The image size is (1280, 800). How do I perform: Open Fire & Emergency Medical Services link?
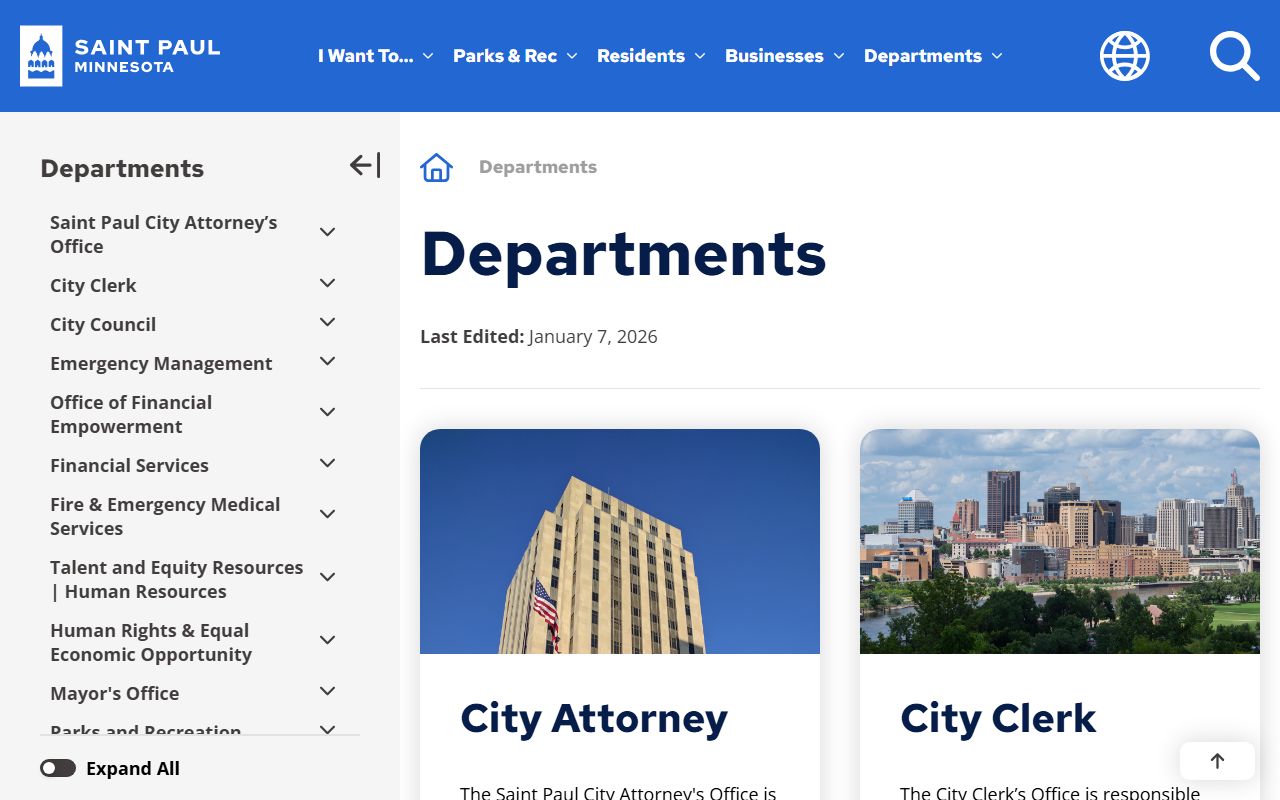[x=165, y=516]
